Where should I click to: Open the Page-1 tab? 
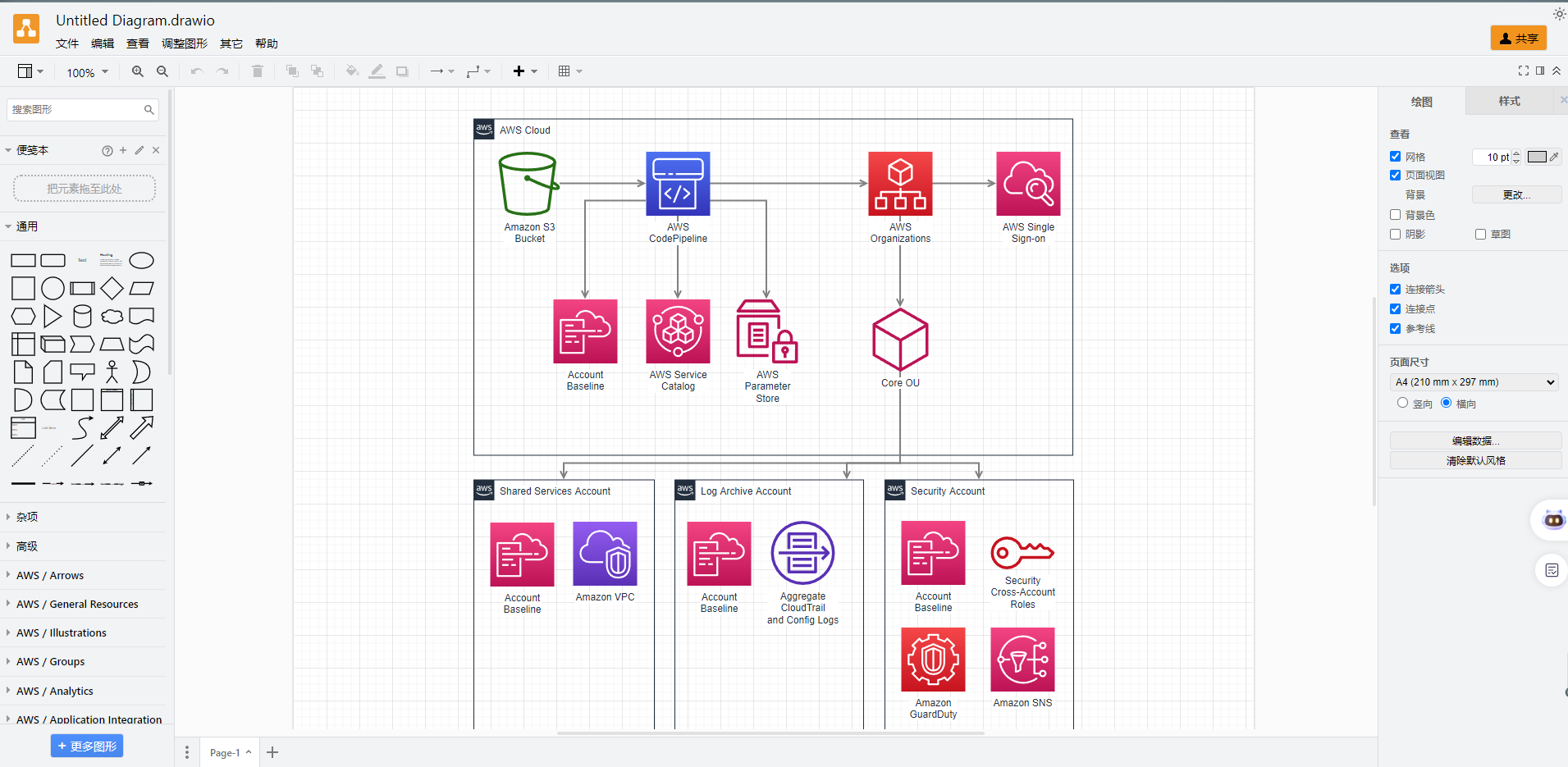click(x=230, y=752)
